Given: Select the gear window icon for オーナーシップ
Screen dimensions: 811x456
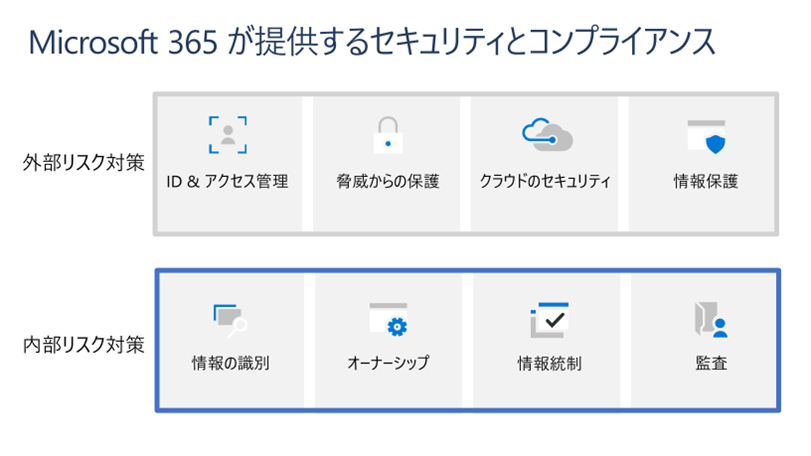Looking at the screenshot, I should click(389, 319).
